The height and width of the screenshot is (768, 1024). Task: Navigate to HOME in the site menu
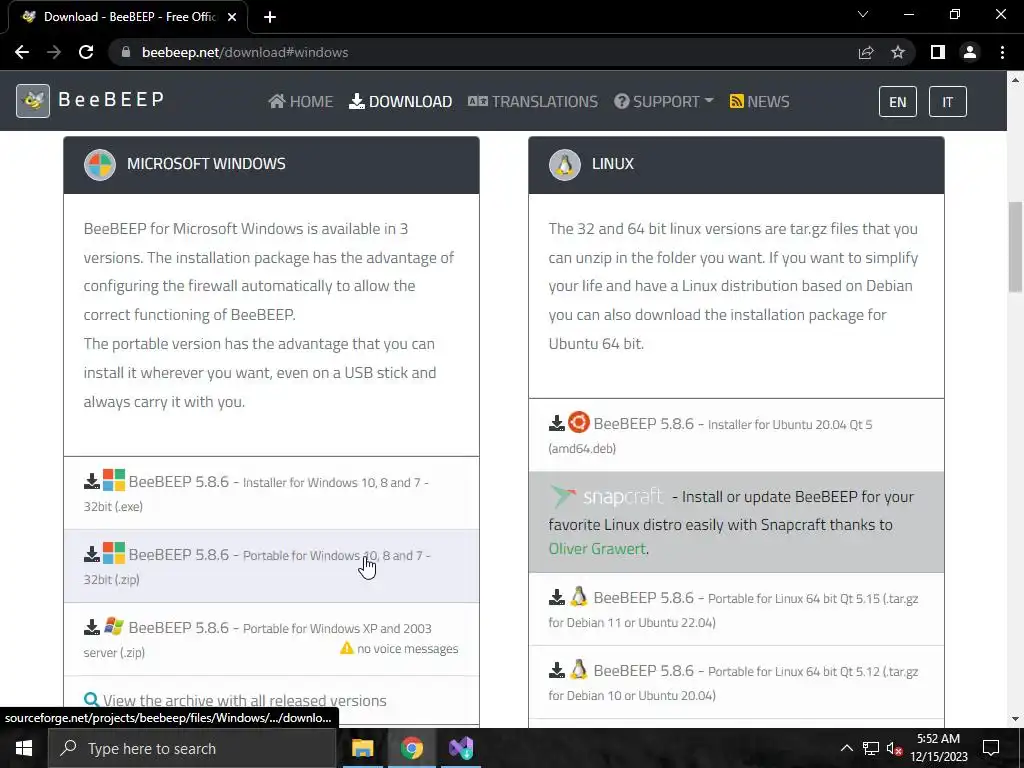[x=301, y=101]
